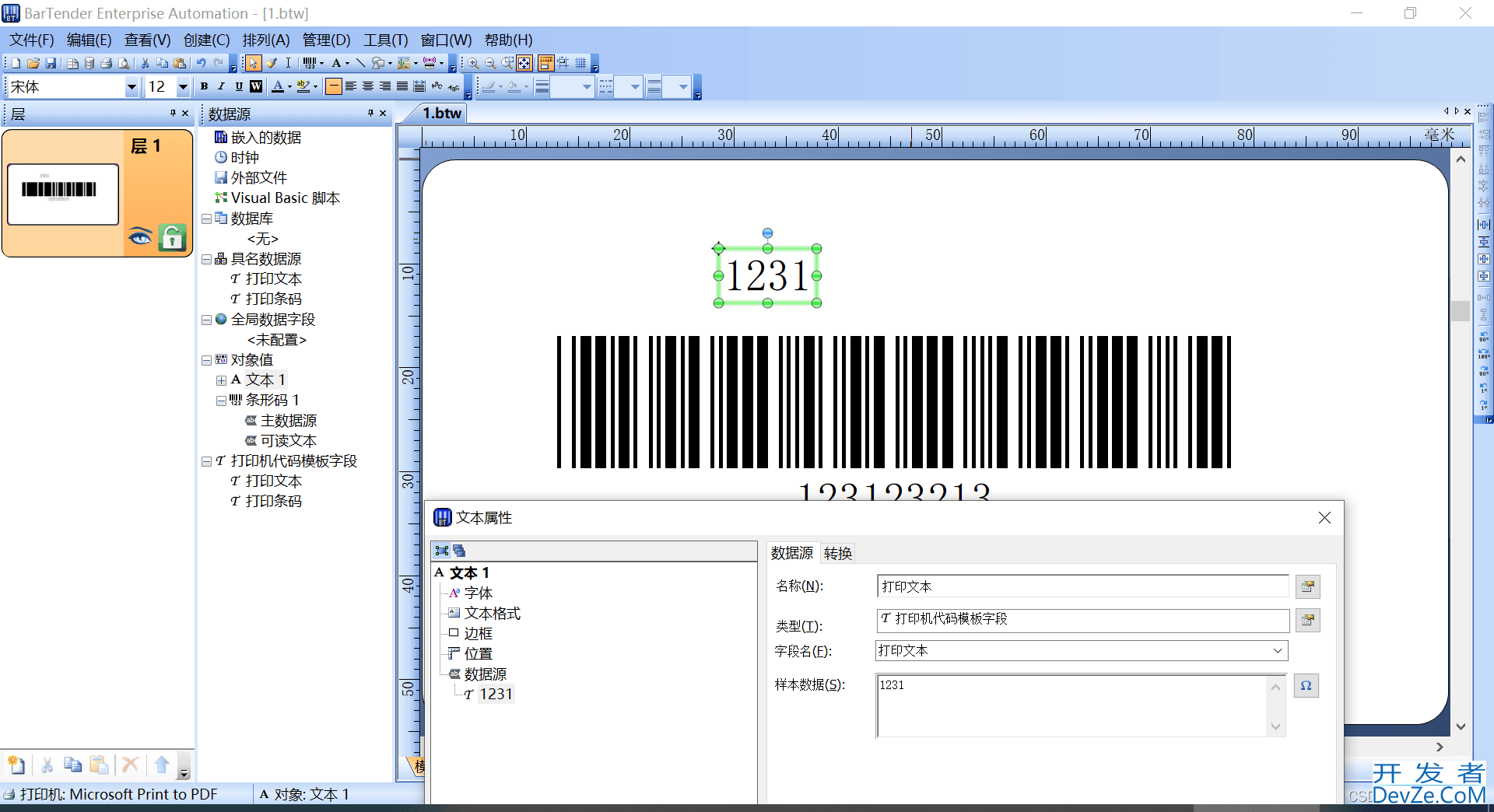Toggle bold formatting
Image resolution: width=1494 pixels, height=812 pixels.
204,86
